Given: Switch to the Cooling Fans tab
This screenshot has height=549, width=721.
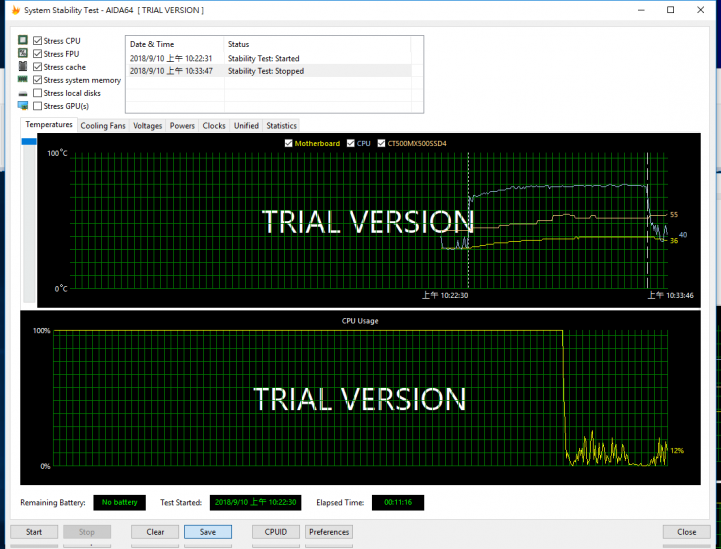Looking at the screenshot, I should click(x=103, y=126).
